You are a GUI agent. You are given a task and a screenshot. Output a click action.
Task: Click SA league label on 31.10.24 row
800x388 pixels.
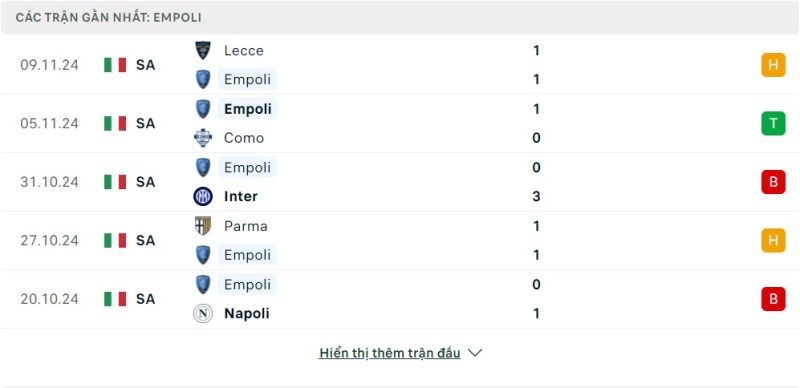tap(145, 182)
